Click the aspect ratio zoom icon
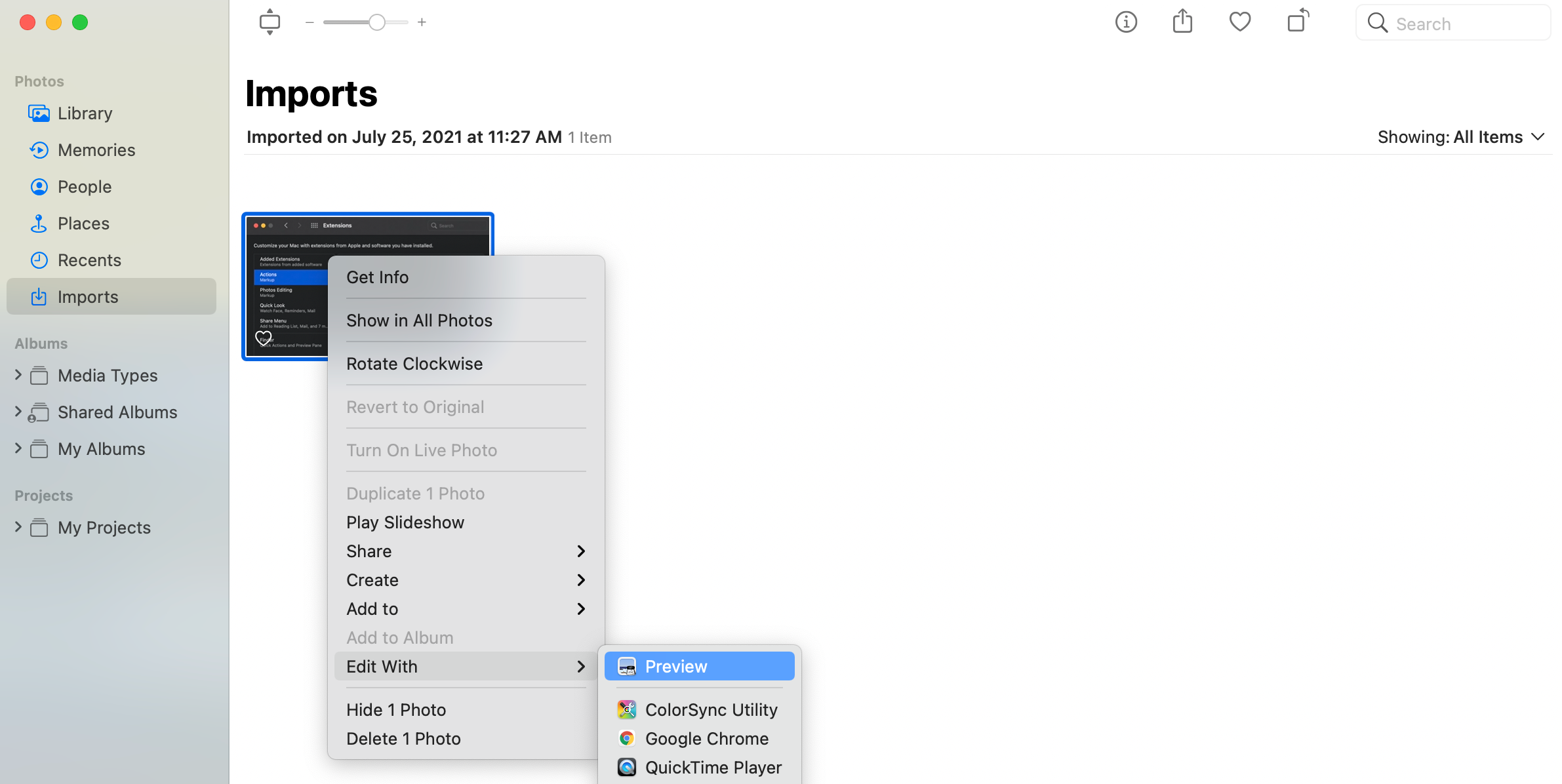 click(270, 22)
